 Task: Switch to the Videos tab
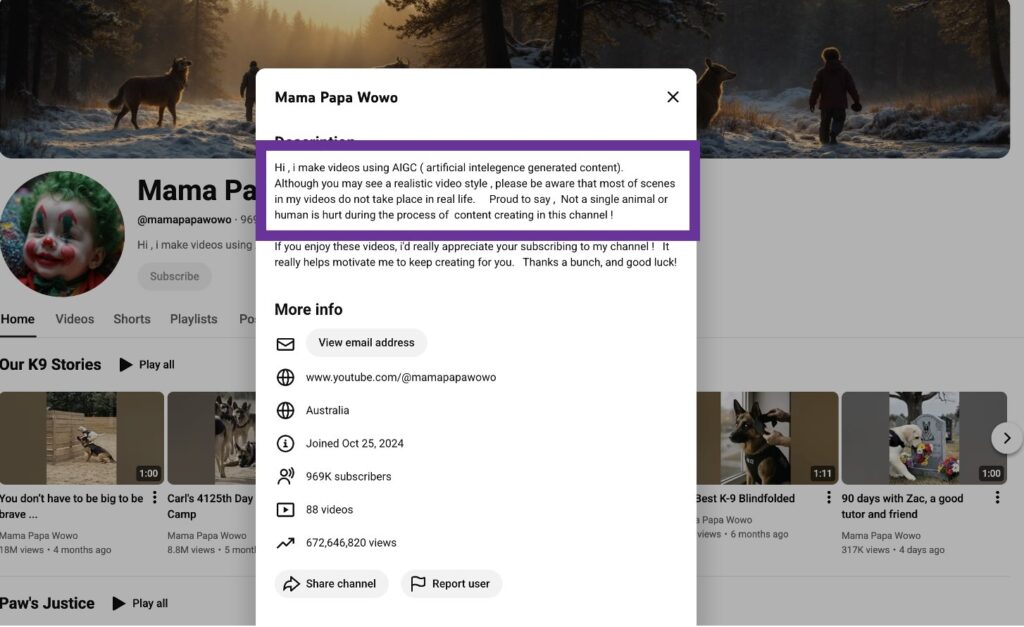(x=74, y=319)
